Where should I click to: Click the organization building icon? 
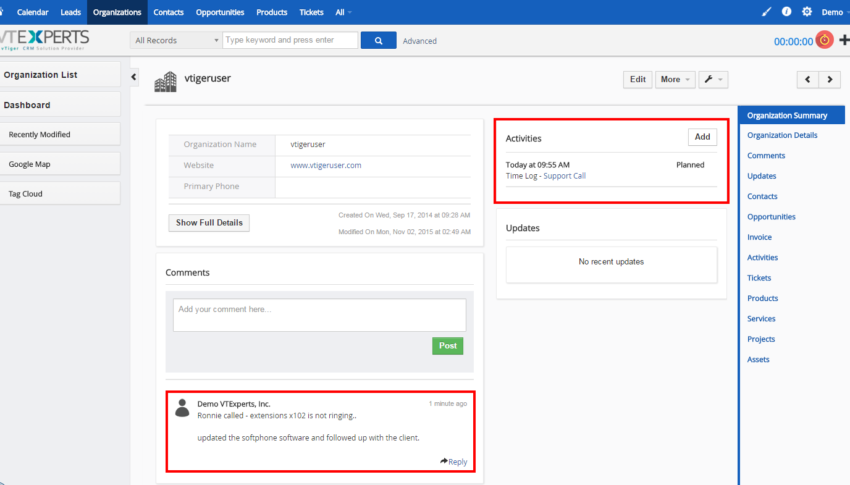pyautogui.click(x=165, y=82)
